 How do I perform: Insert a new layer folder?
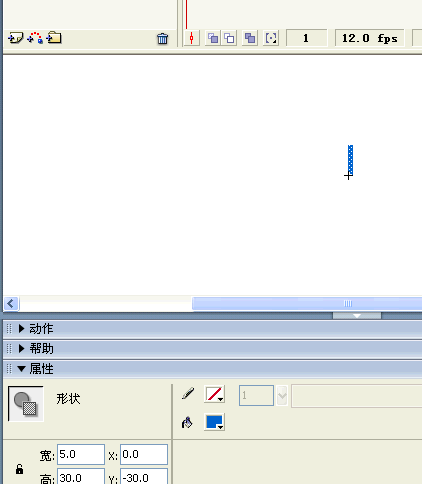(54, 38)
